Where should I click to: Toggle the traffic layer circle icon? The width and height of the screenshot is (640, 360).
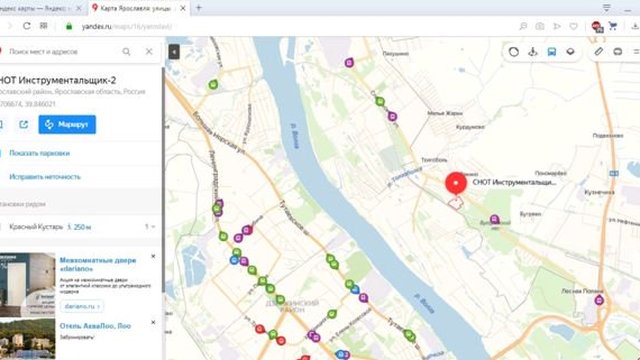(513, 52)
